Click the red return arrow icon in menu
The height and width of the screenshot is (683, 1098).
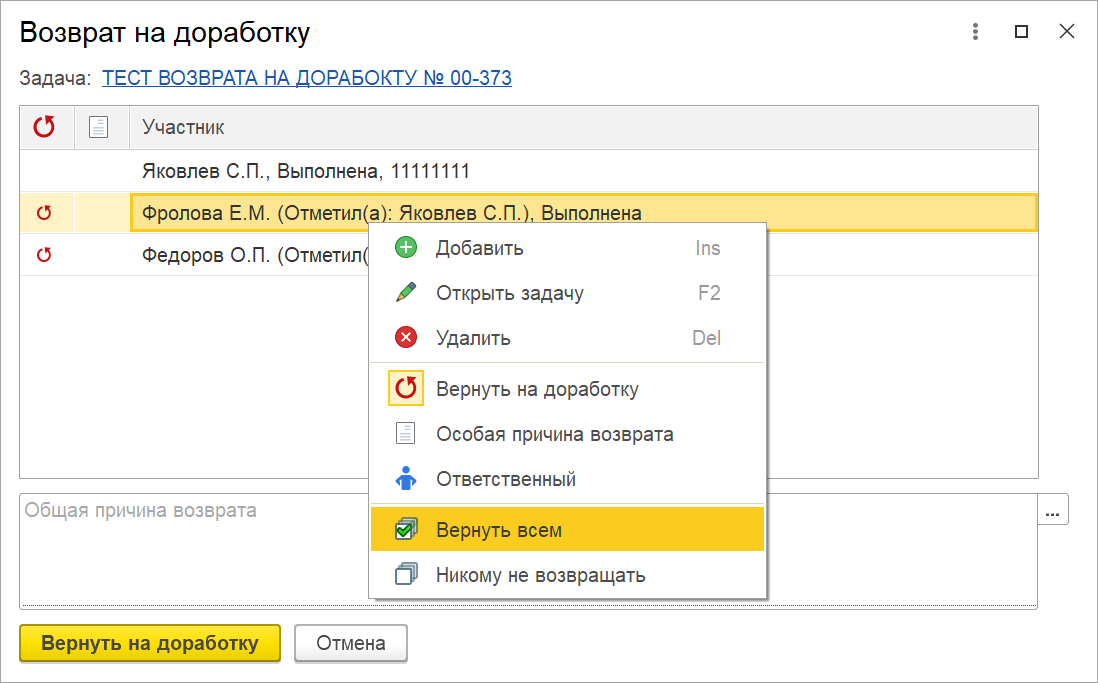click(x=406, y=389)
